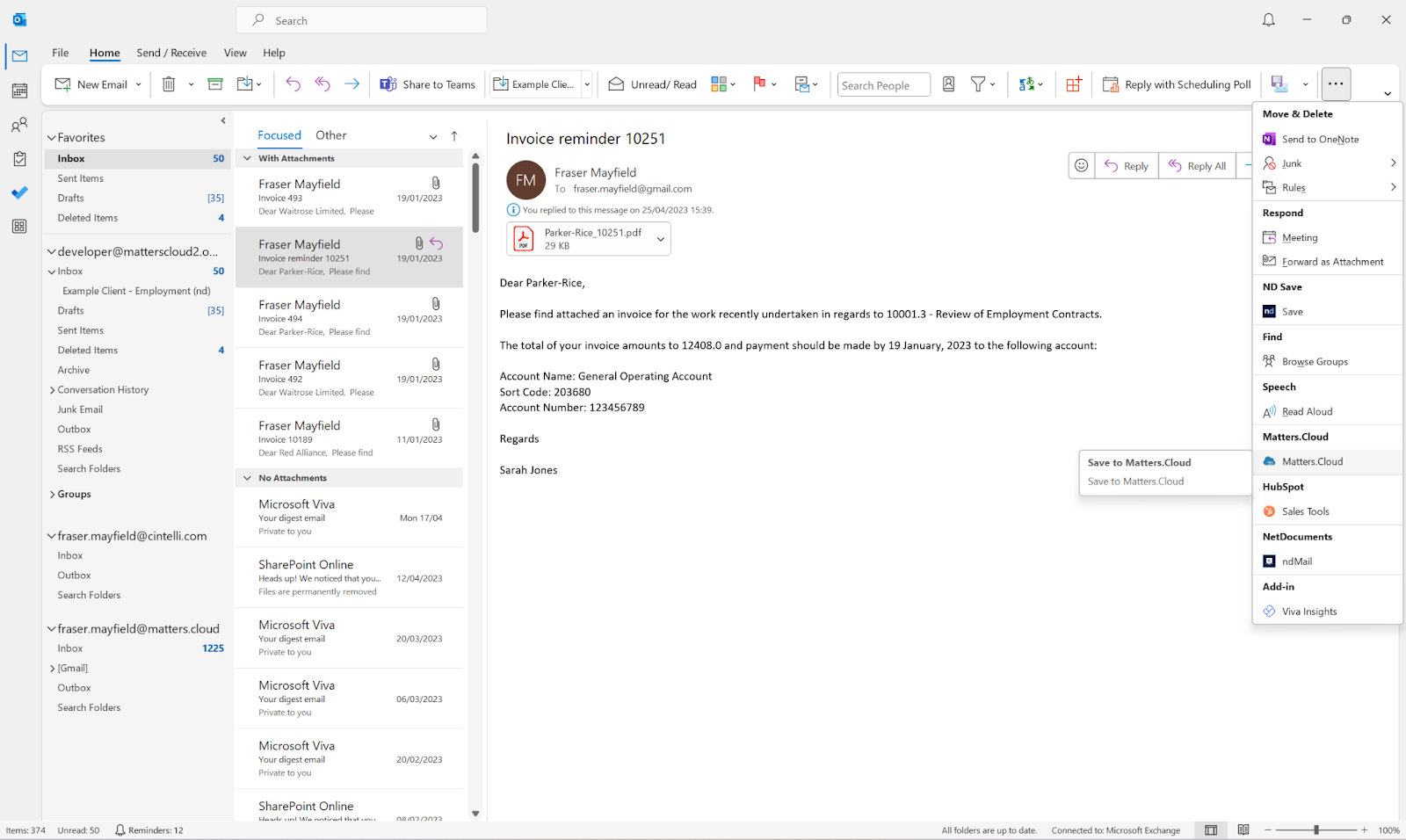Click the Forward arrow toolbar icon
This screenshot has height=840, width=1406.
[351, 84]
